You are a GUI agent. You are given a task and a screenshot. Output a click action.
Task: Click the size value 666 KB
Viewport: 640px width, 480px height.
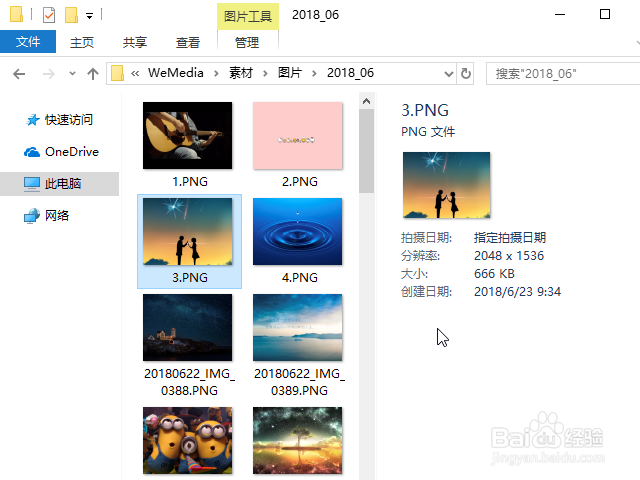pyautogui.click(x=494, y=274)
